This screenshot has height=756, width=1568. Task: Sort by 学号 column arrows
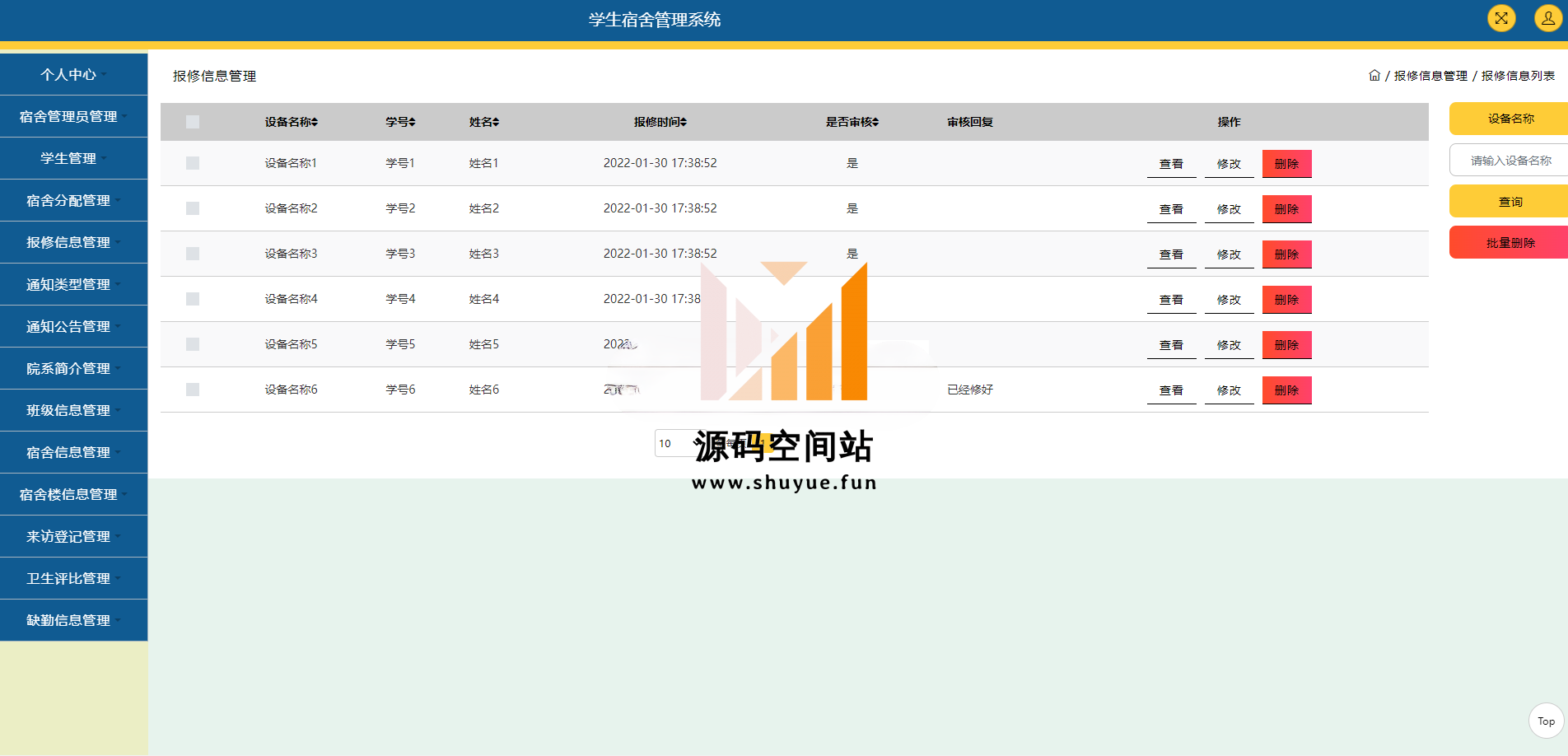[x=412, y=122]
